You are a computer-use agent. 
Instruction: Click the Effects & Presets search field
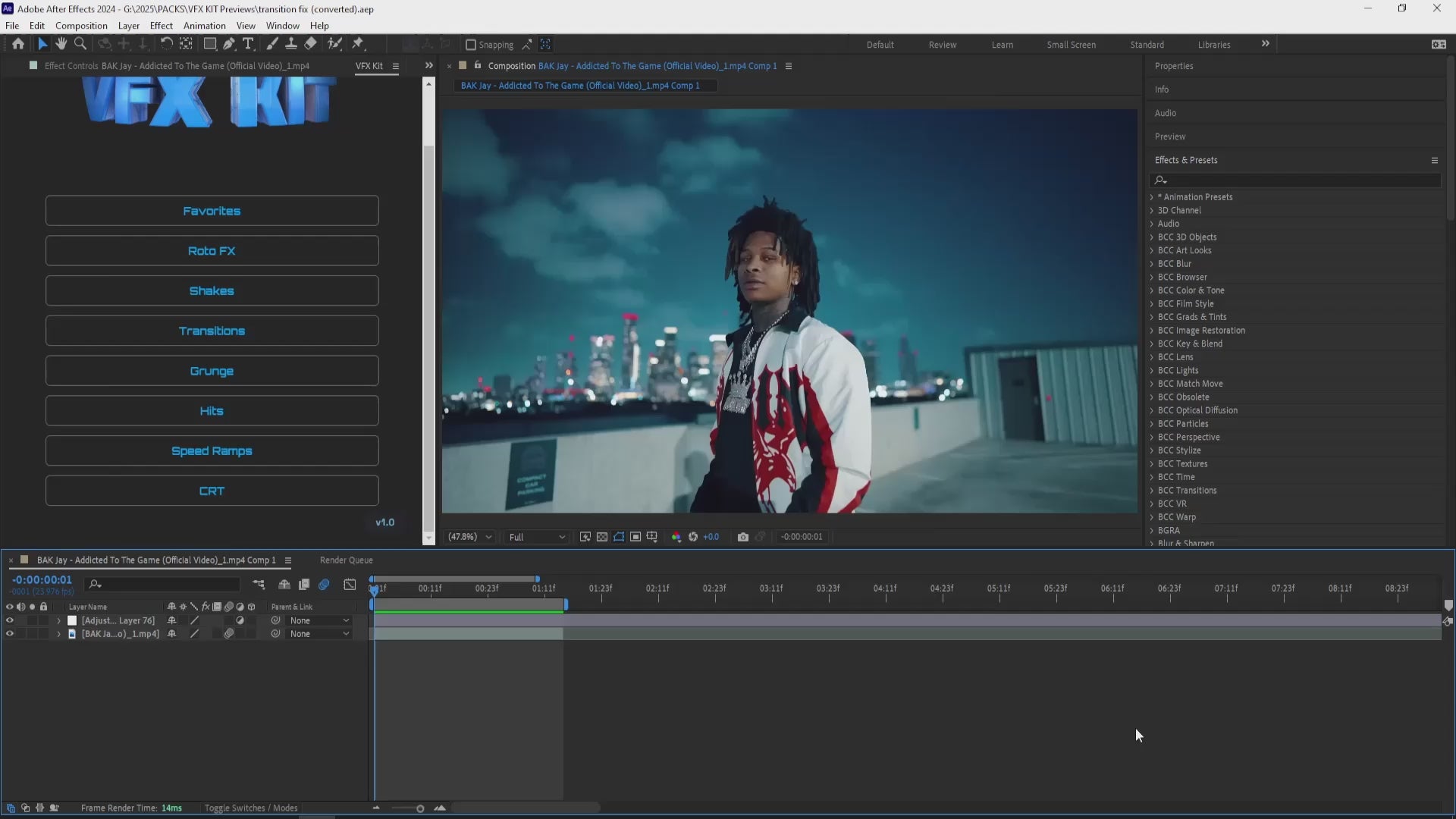(1296, 180)
